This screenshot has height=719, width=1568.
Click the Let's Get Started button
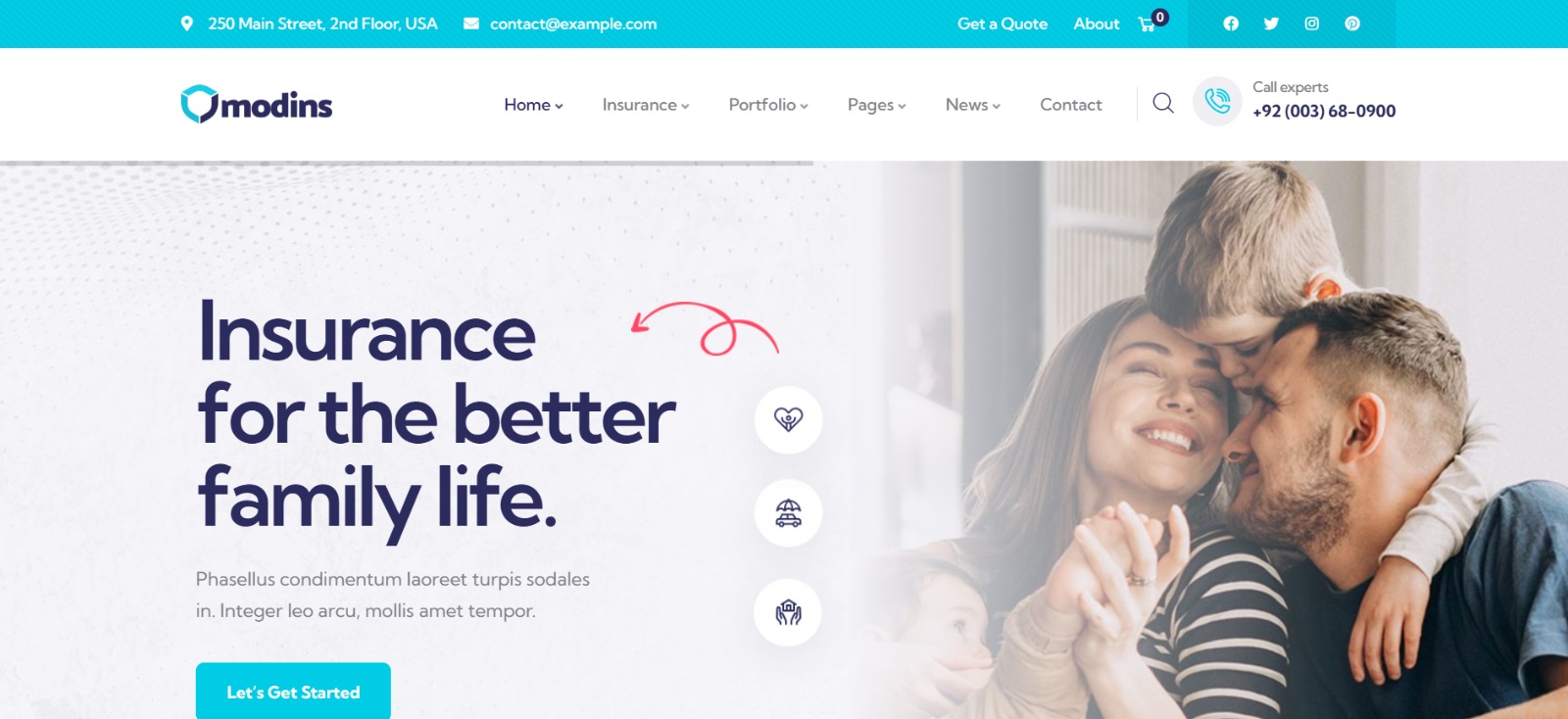pos(293,691)
